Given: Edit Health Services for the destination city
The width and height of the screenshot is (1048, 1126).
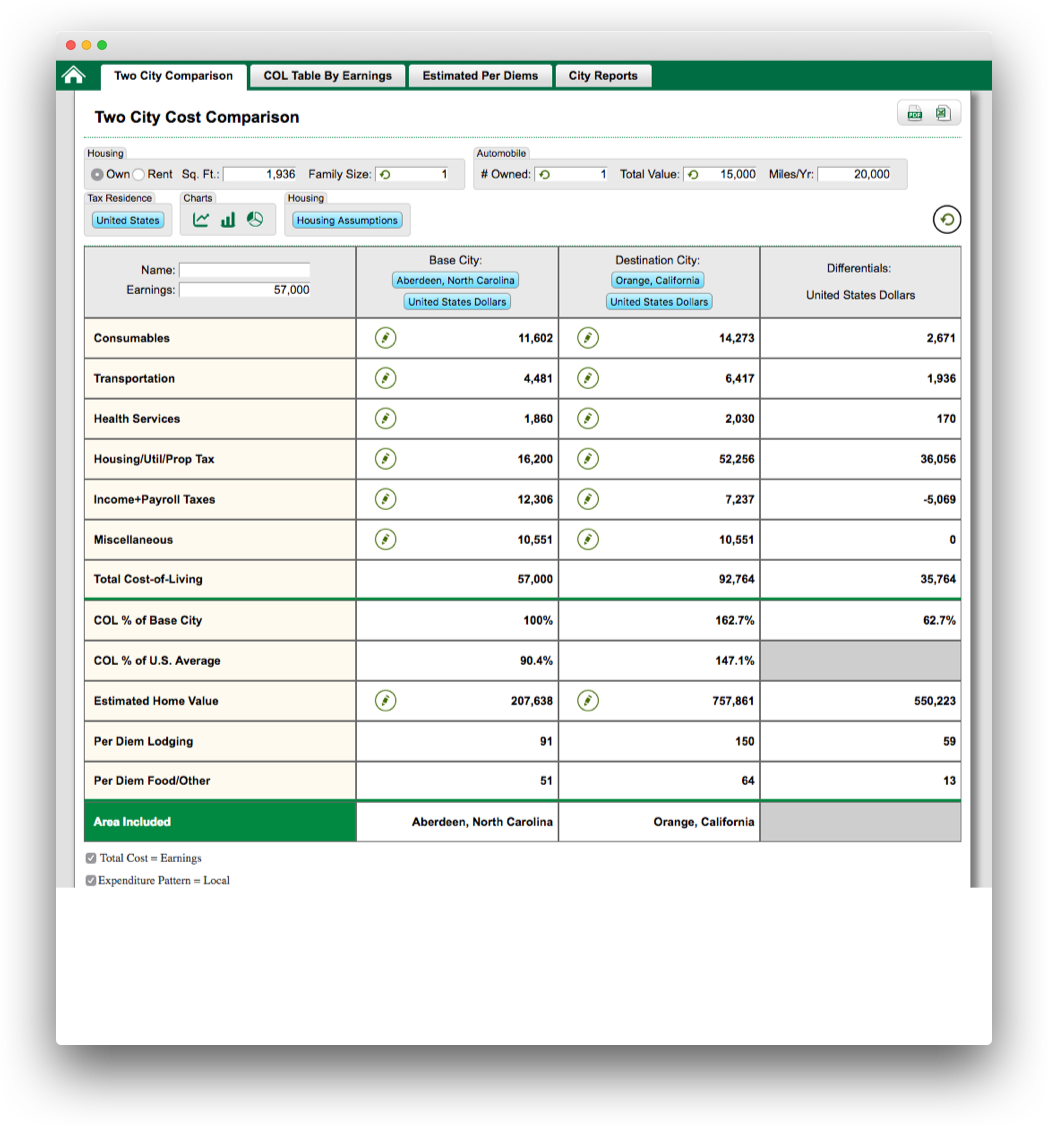Looking at the screenshot, I should (588, 418).
